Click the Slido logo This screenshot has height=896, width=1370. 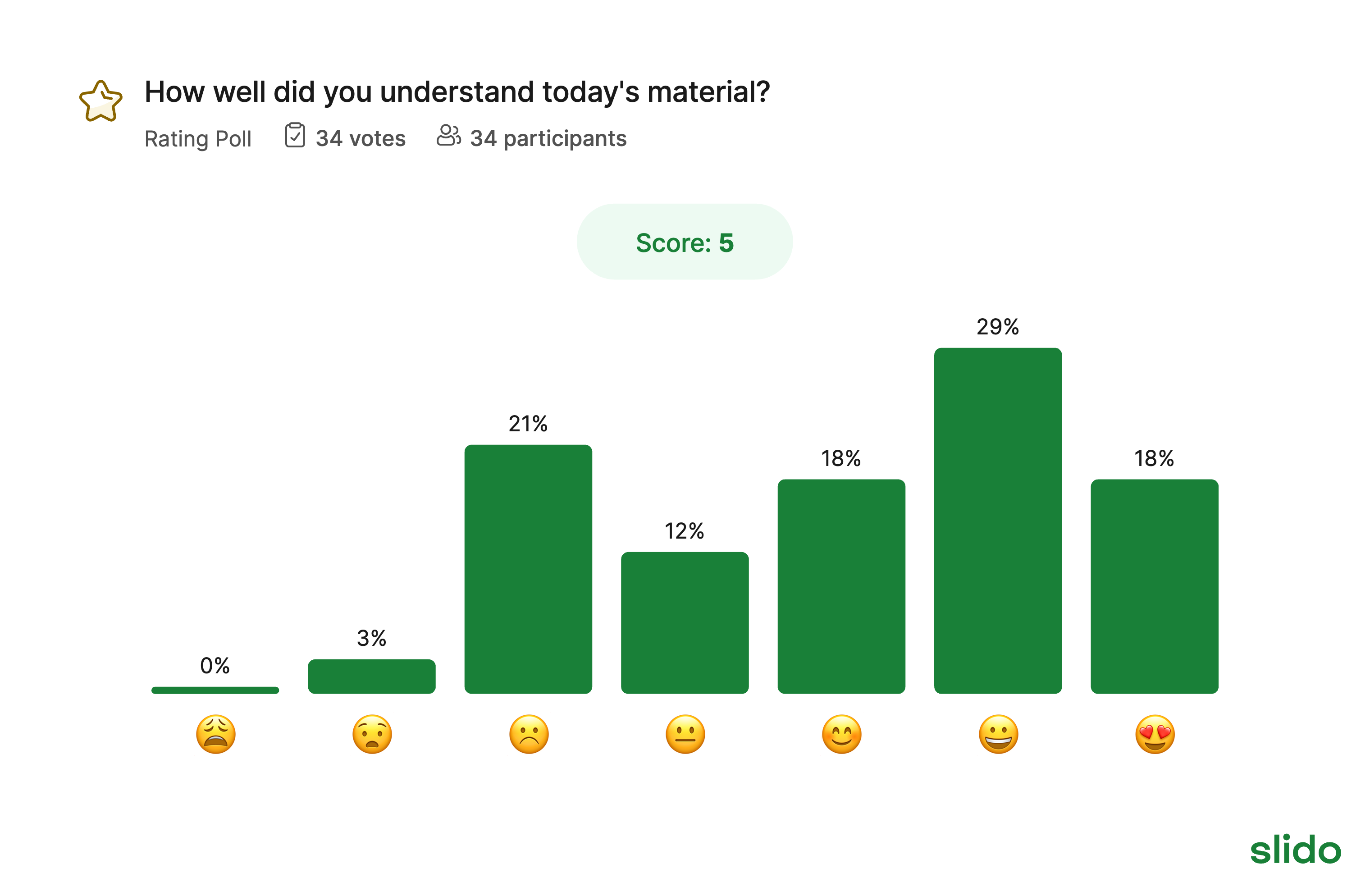click(1295, 850)
